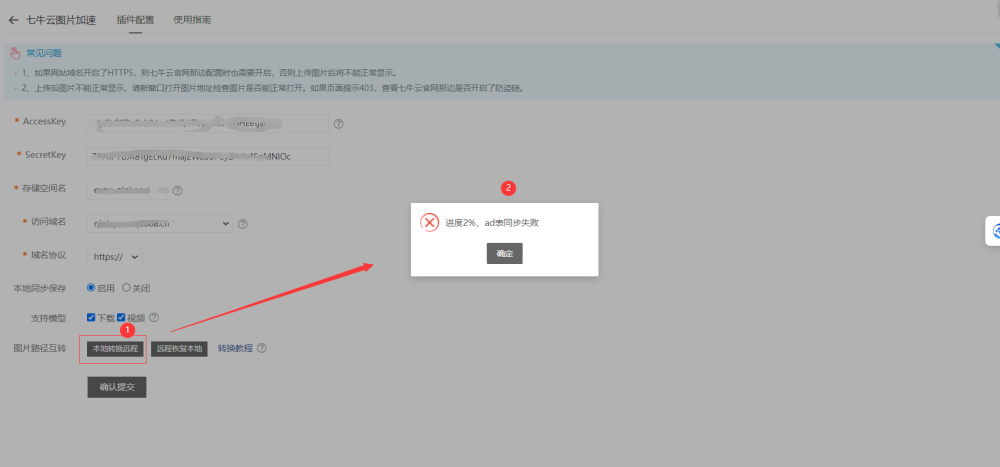The image size is (1000, 467).
Task: Open the 转换教程 link
Action: [235, 348]
